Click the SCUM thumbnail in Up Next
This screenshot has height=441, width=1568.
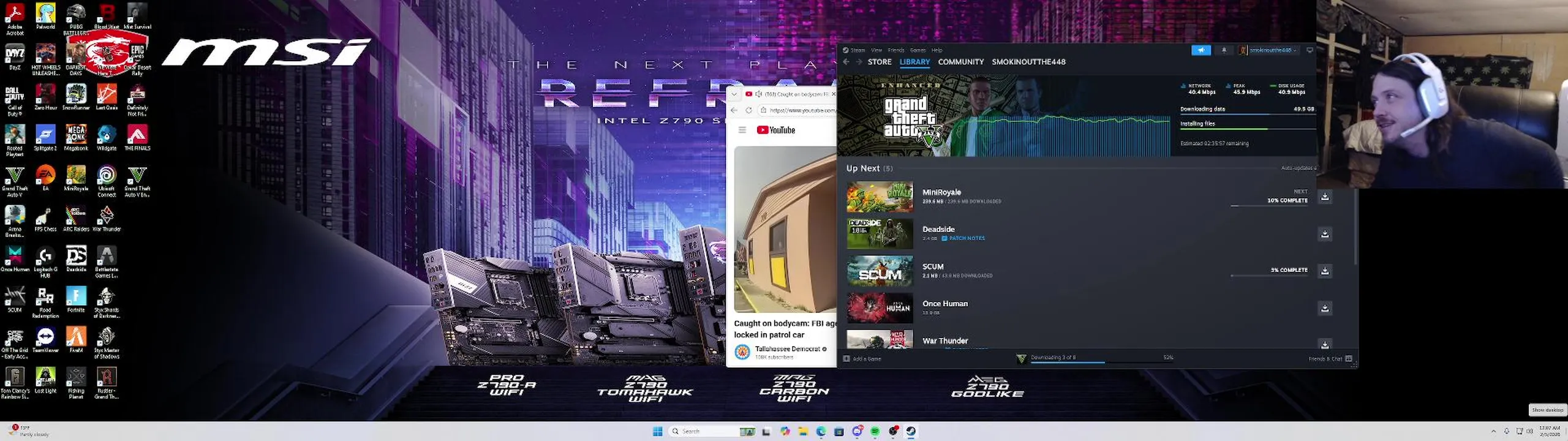tap(880, 271)
